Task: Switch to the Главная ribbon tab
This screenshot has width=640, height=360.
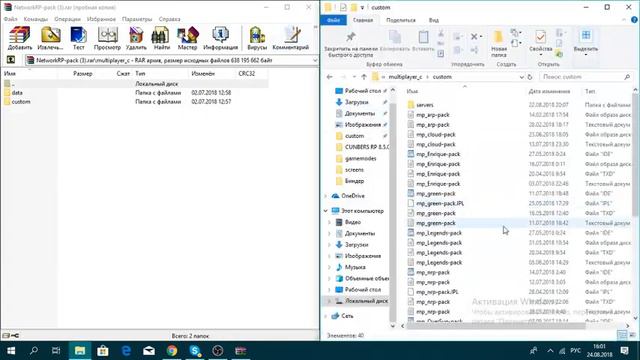Action: (x=363, y=20)
